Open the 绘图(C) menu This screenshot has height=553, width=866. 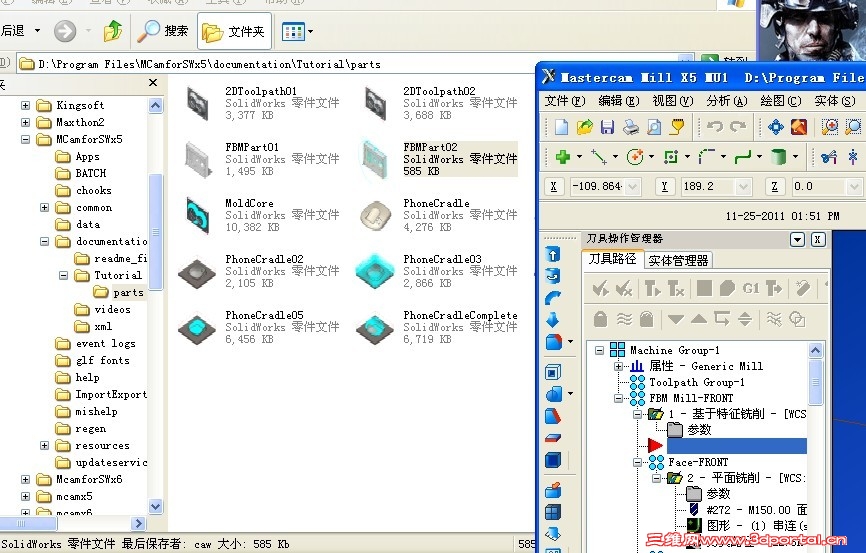click(x=780, y=101)
